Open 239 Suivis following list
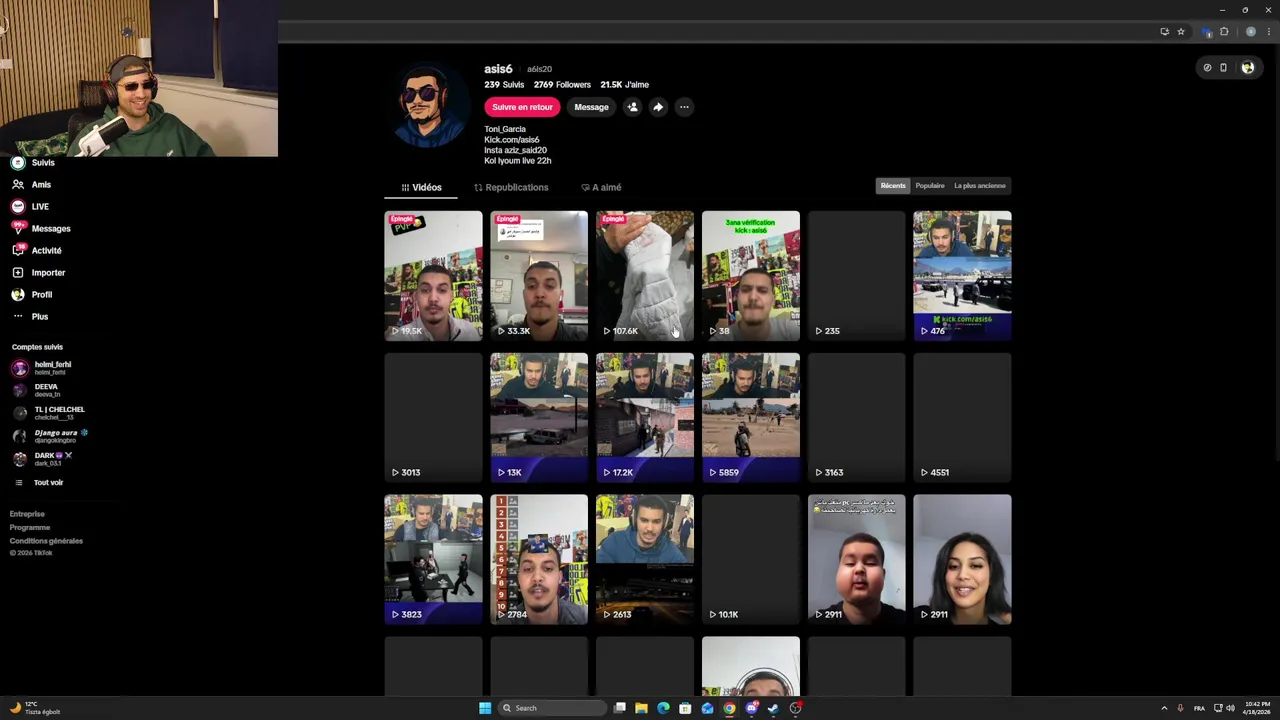Image resolution: width=1280 pixels, height=720 pixels. pos(504,85)
